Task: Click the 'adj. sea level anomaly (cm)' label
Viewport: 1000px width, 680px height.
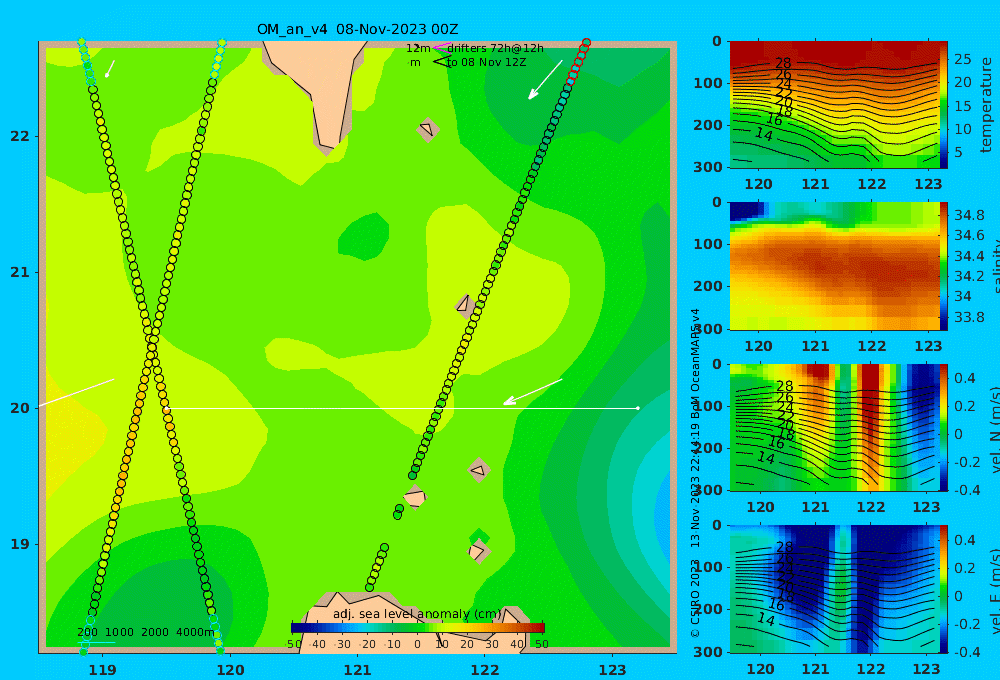Action: pyautogui.click(x=417, y=614)
